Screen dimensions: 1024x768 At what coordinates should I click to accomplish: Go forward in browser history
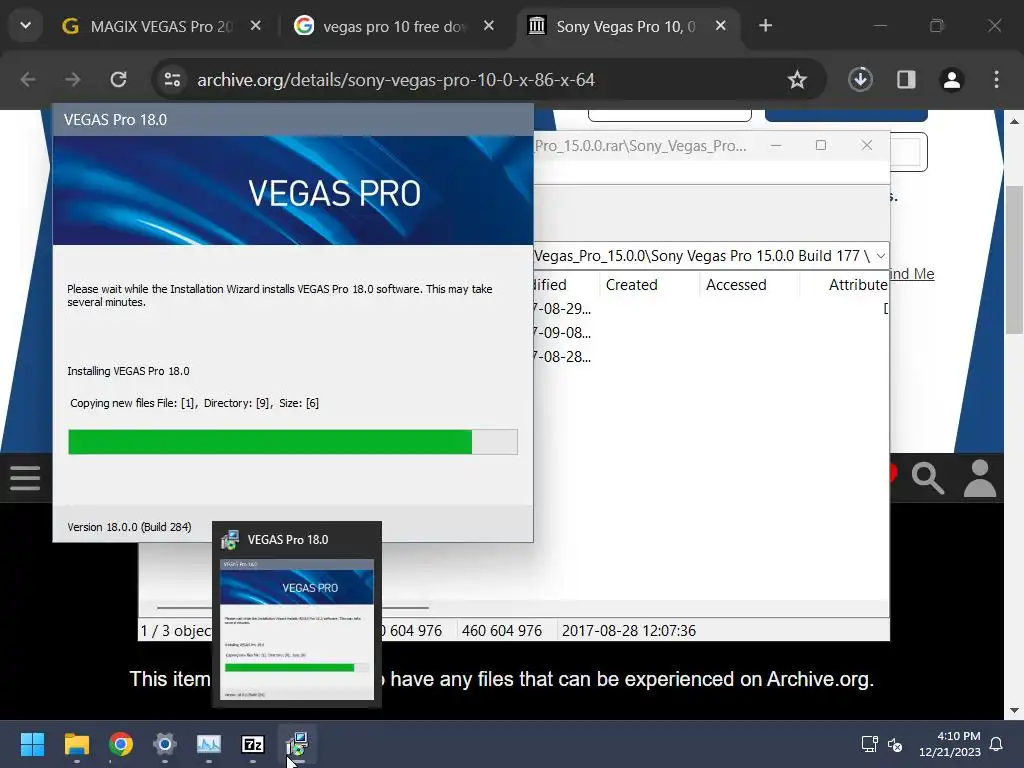tap(72, 80)
